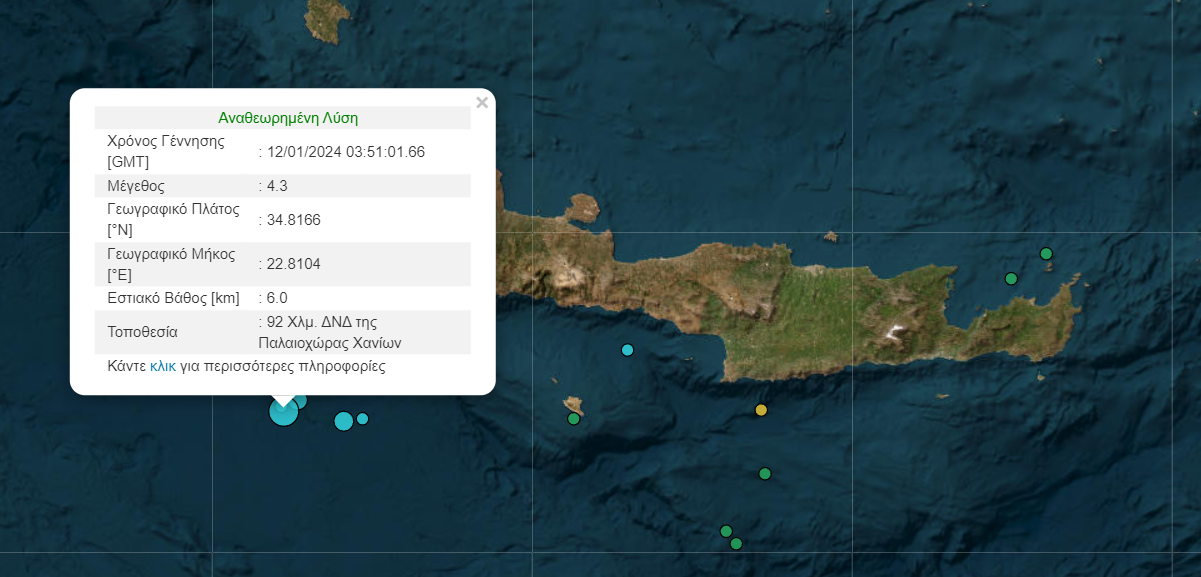Select the yellow earthquake marker
The height and width of the screenshot is (577, 1201).
click(761, 410)
